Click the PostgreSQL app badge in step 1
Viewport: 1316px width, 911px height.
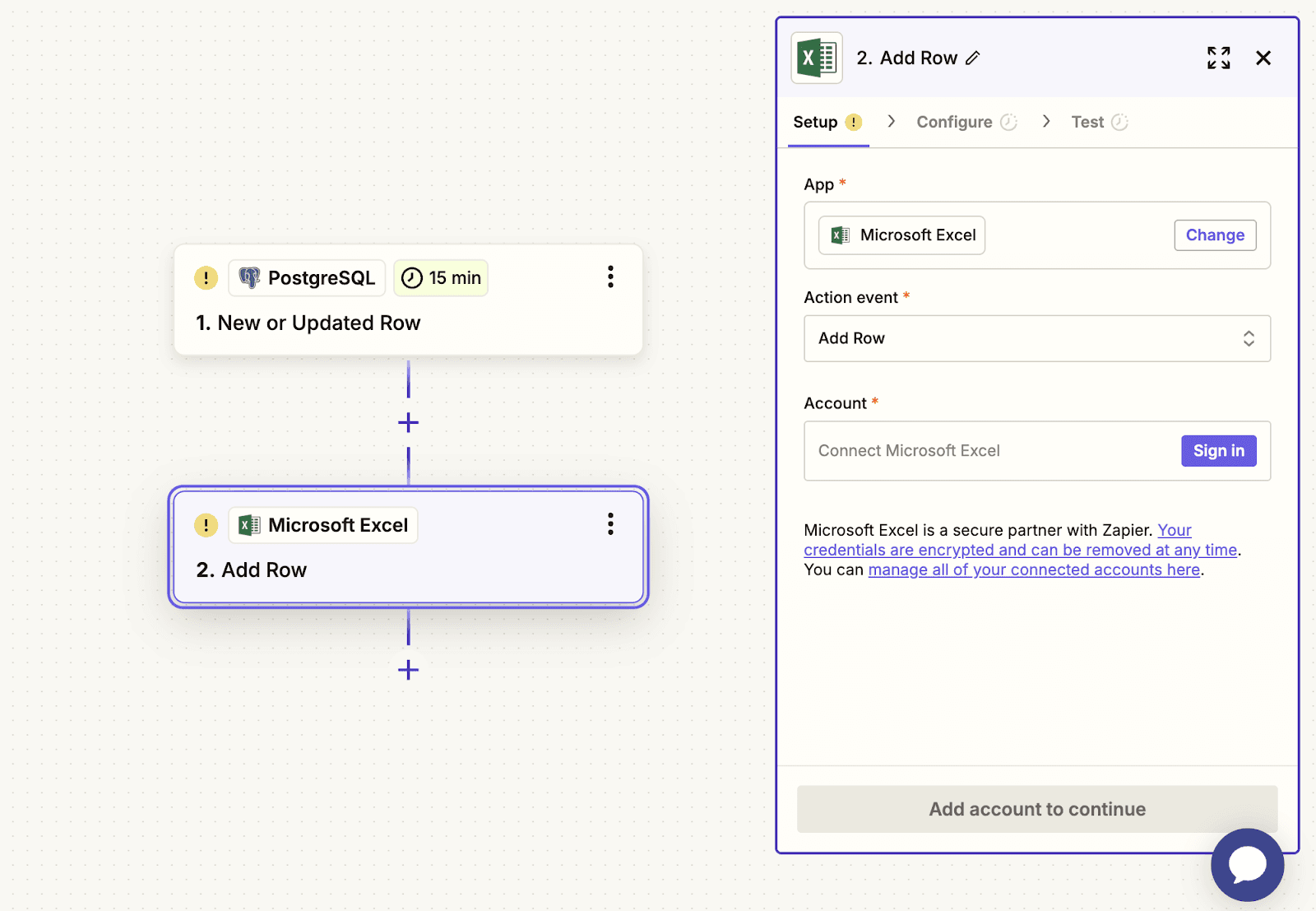pos(307,278)
